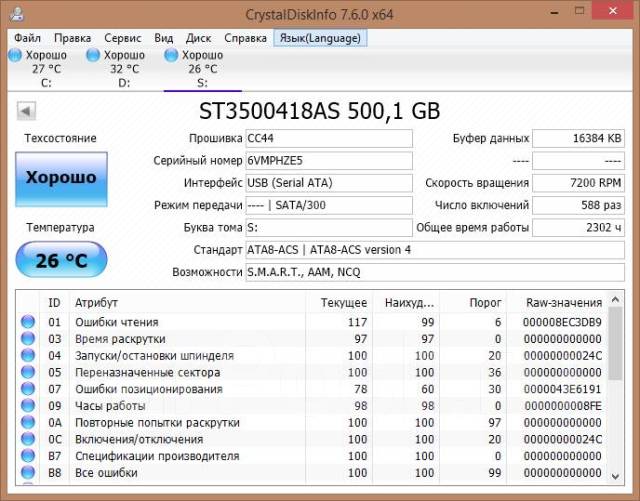Click the status circle for attribute 07

[x=28, y=389]
